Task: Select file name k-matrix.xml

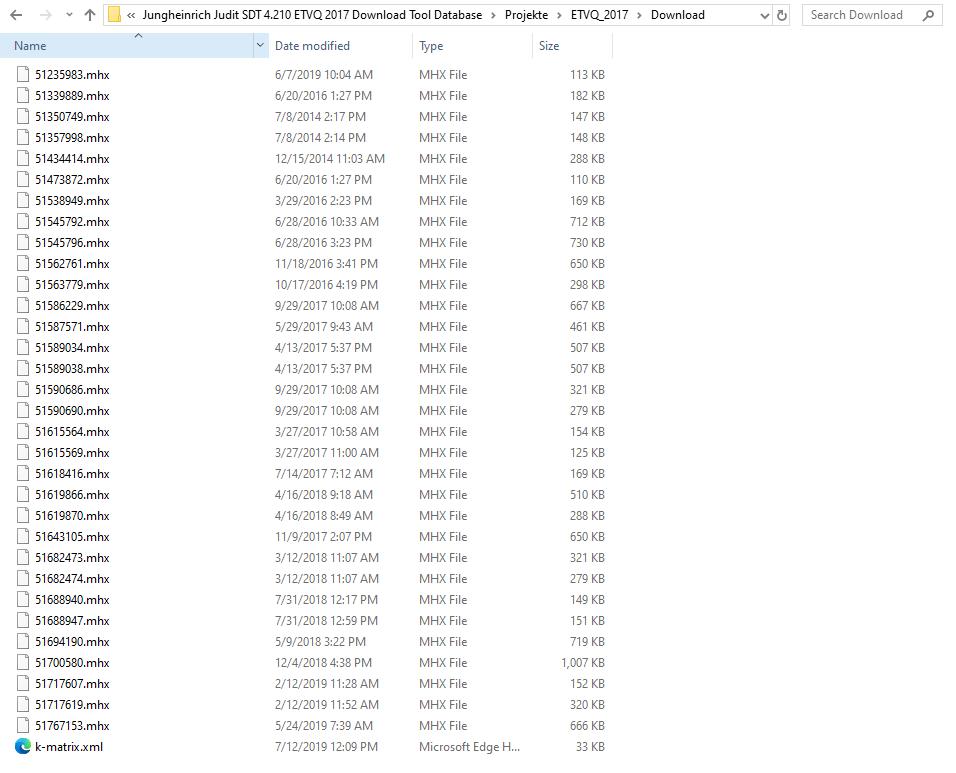Action: (x=69, y=747)
